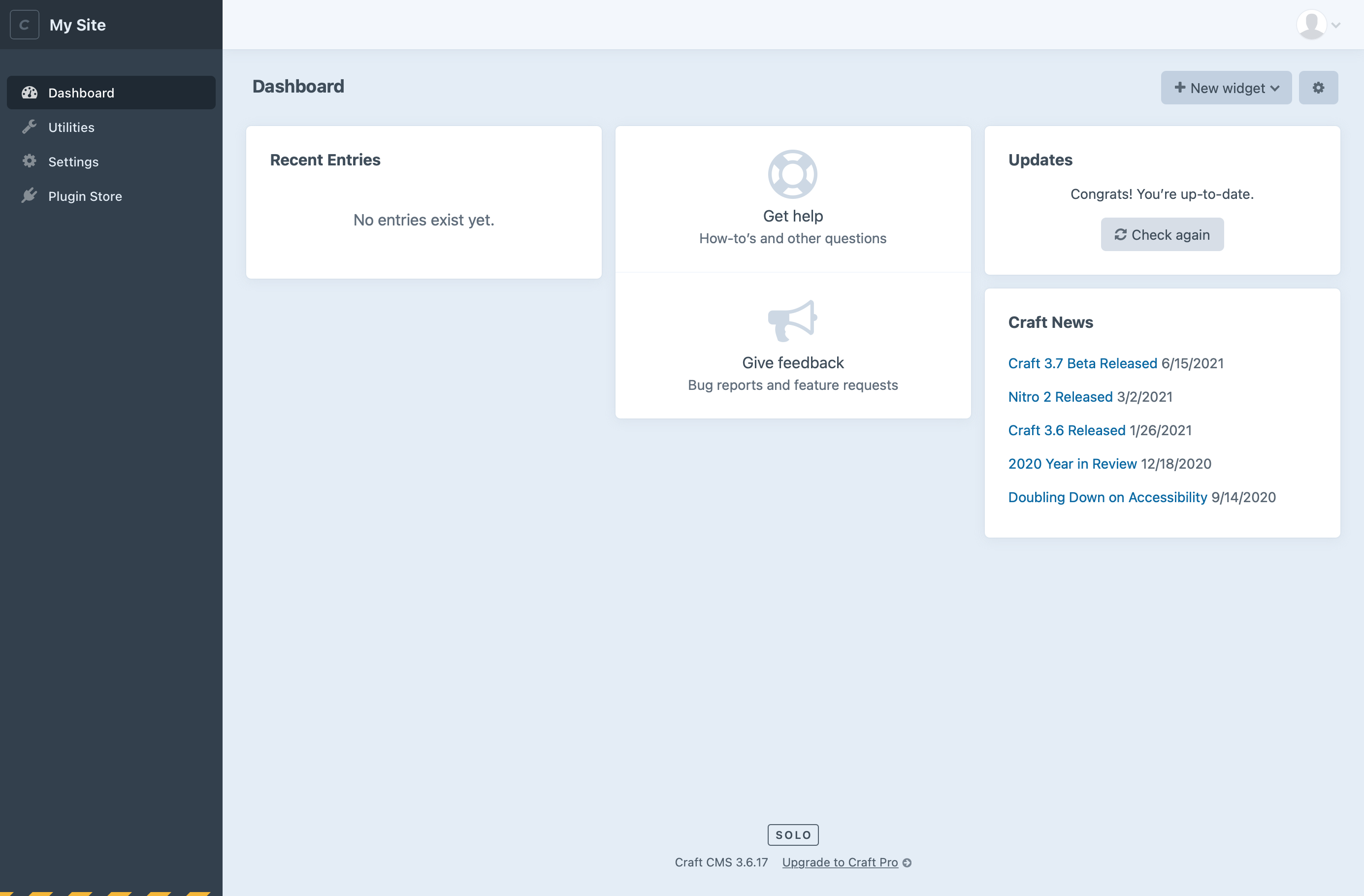Click the Plugin Store plug icon
The height and width of the screenshot is (896, 1364).
click(x=29, y=196)
